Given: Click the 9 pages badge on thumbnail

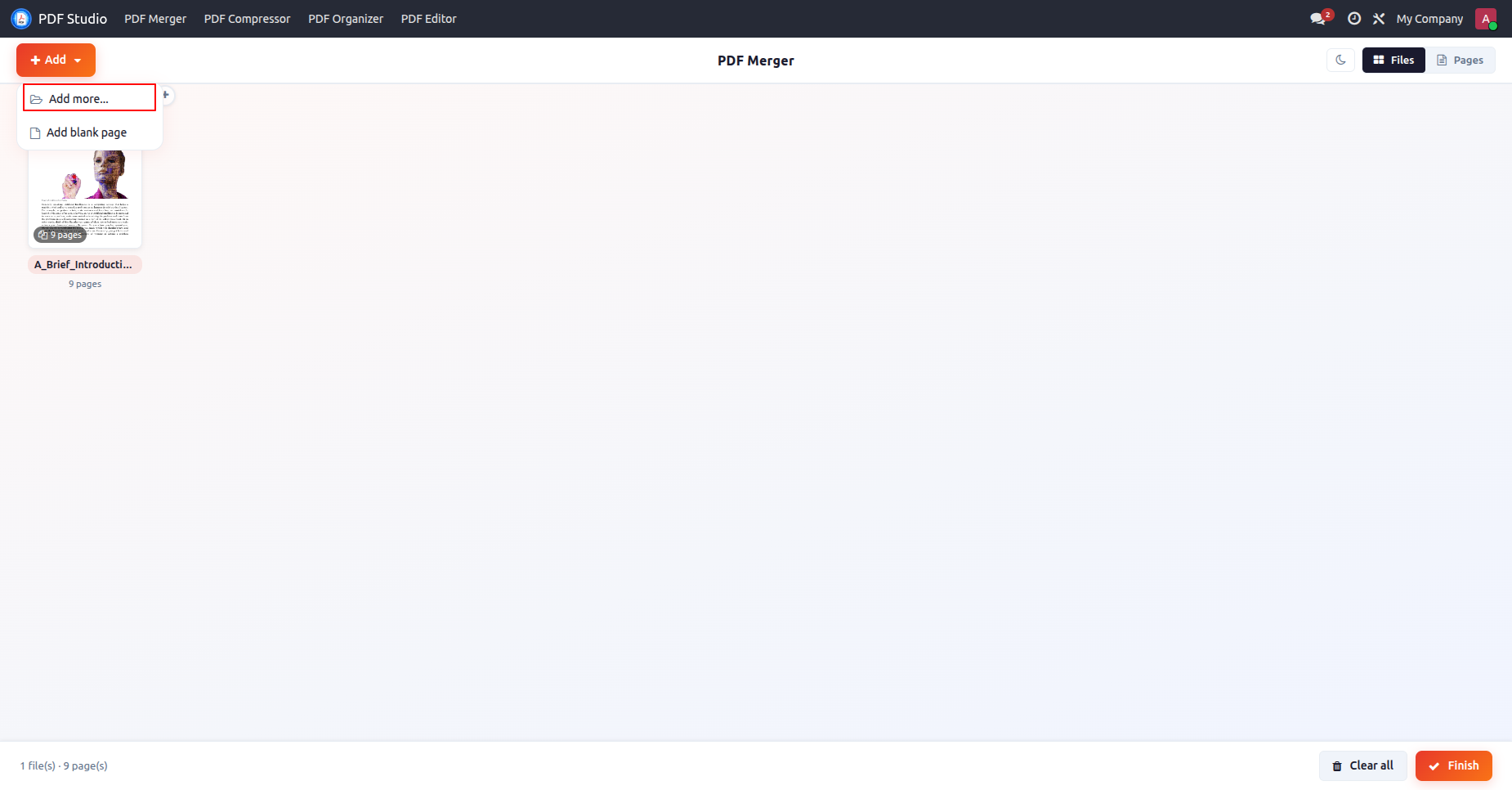Looking at the screenshot, I should tap(60, 235).
